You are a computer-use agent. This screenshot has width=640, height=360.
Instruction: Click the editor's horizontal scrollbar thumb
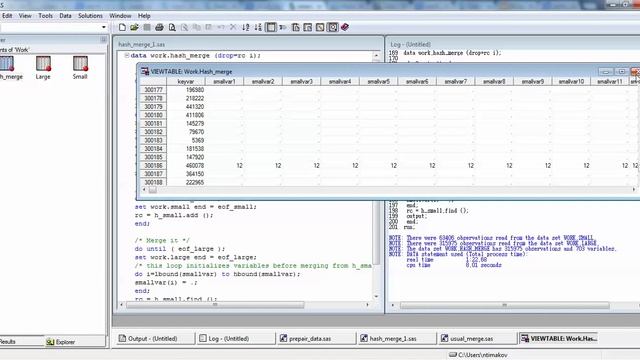coord(215,304)
